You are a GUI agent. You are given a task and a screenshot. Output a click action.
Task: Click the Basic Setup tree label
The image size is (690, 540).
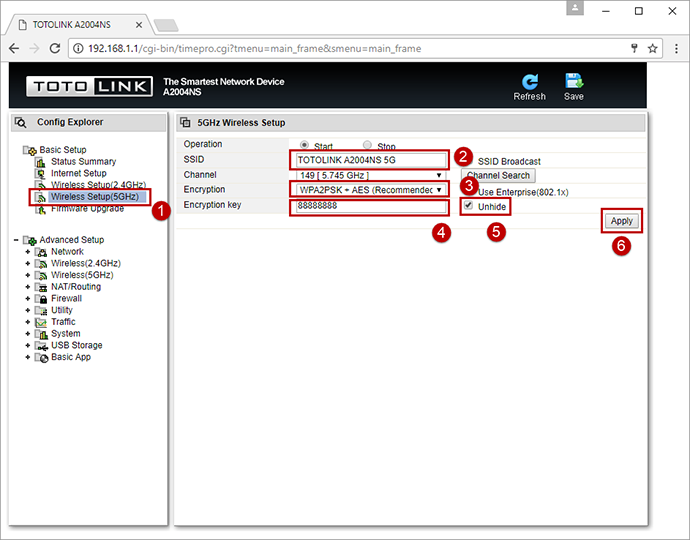63,150
